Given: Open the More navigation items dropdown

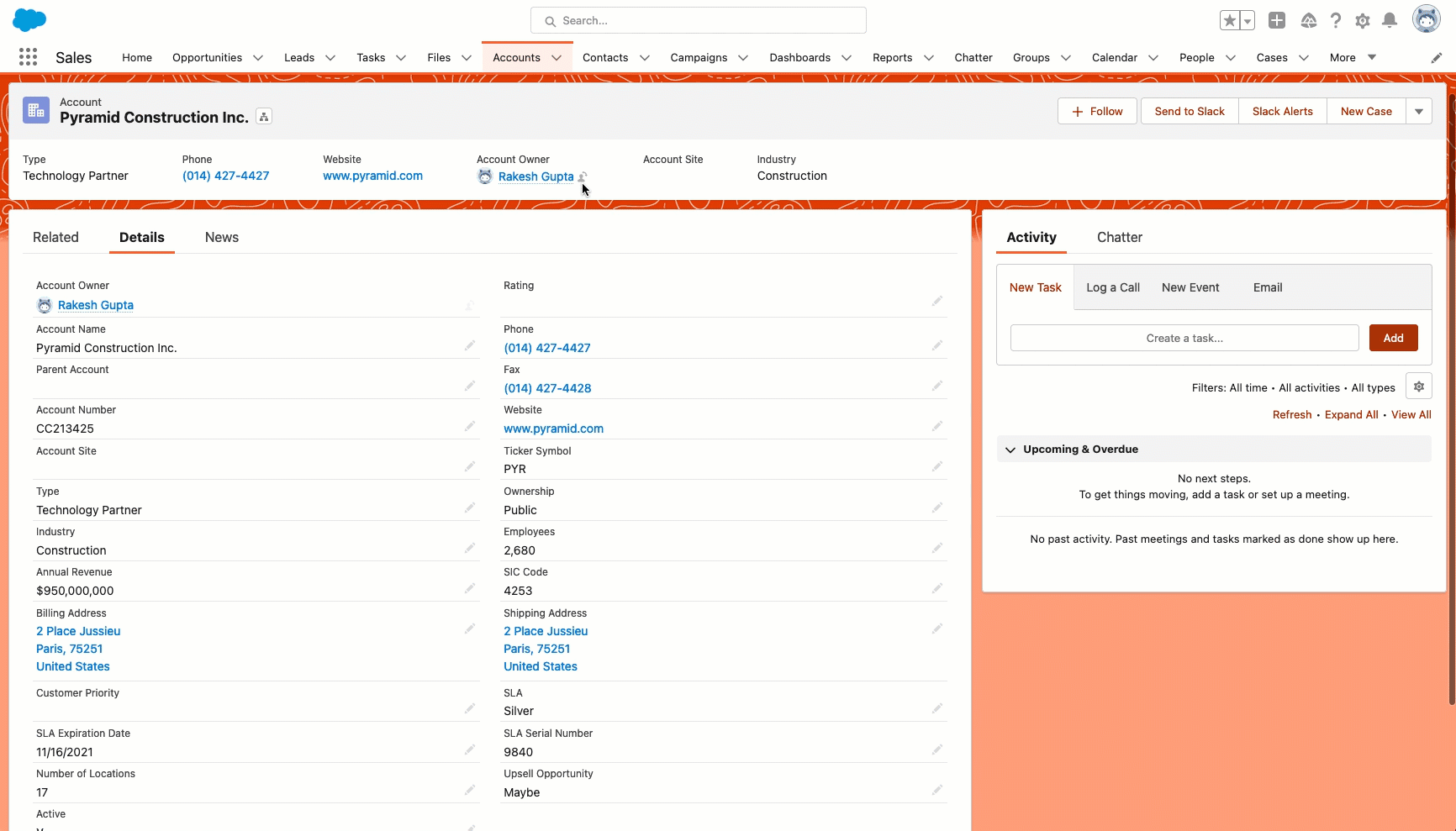Looking at the screenshot, I should click(1353, 57).
